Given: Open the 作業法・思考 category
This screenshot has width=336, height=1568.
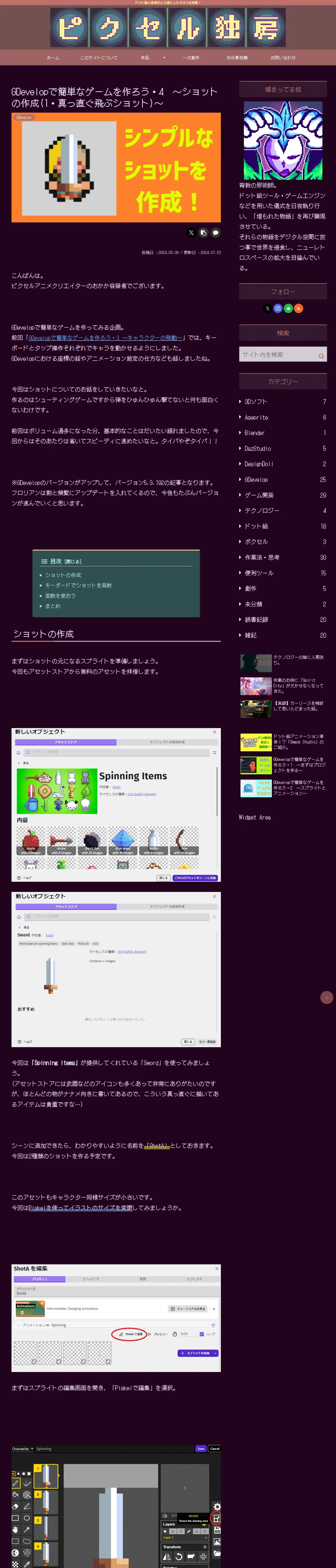Looking at the screenshot, I should point(282,558).
